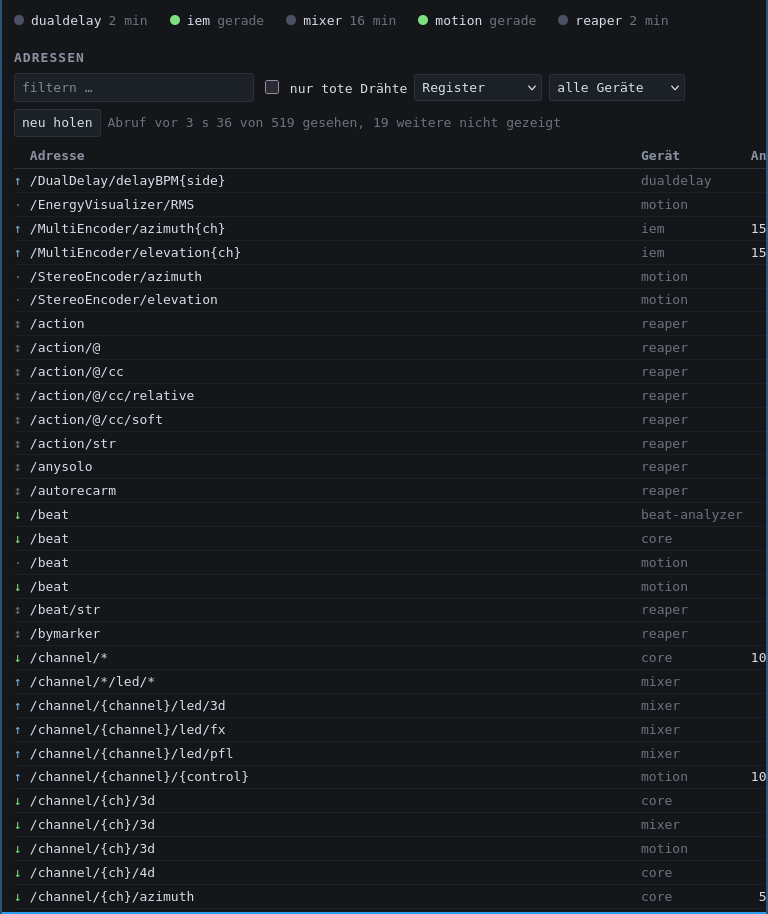Sort by the Gerät column header
The width and height of the screenshot is (768, 914).
(x=660, y=156)
